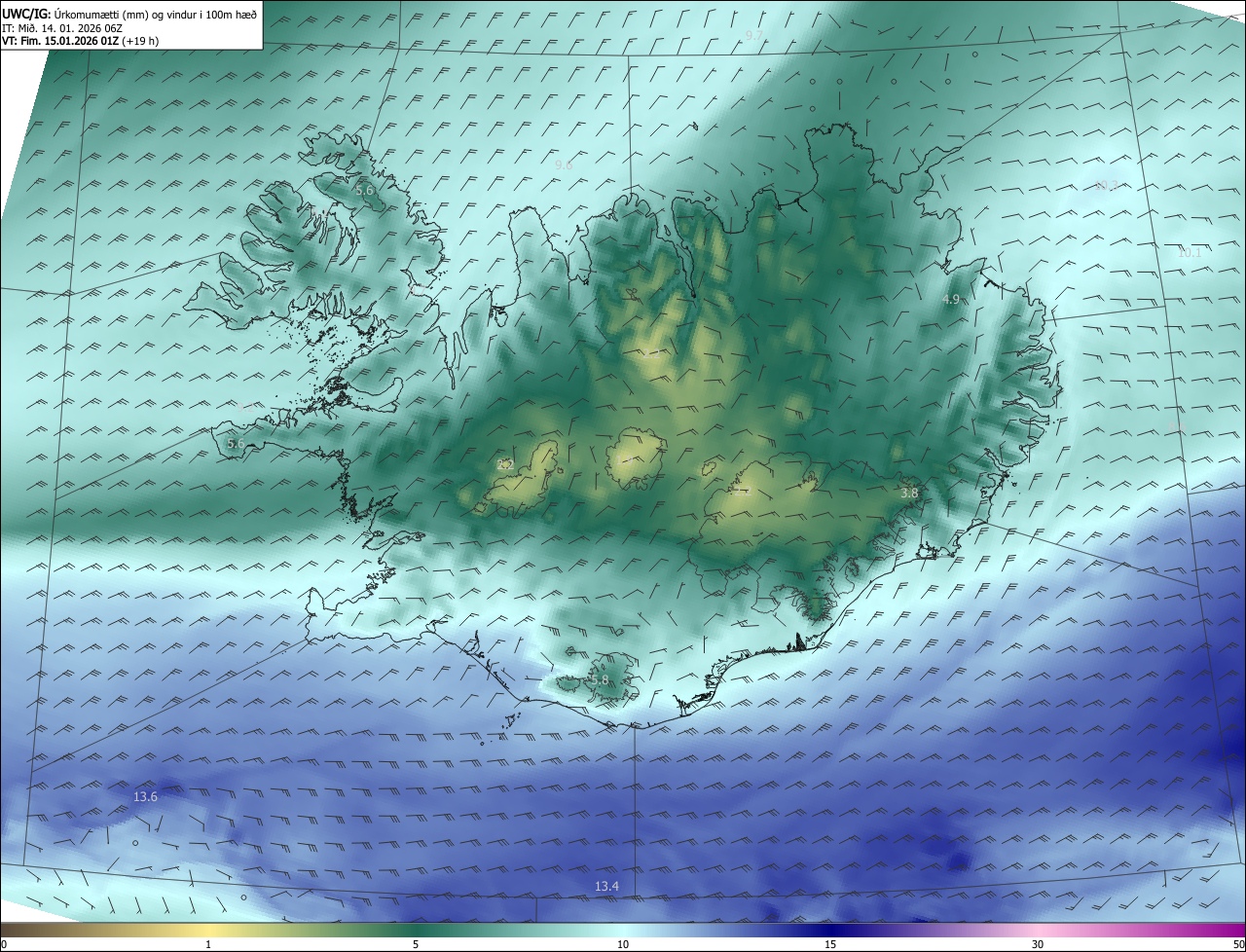The image size is (1246, 952).
Task: Click the map value 4.9
Action: 952,300
